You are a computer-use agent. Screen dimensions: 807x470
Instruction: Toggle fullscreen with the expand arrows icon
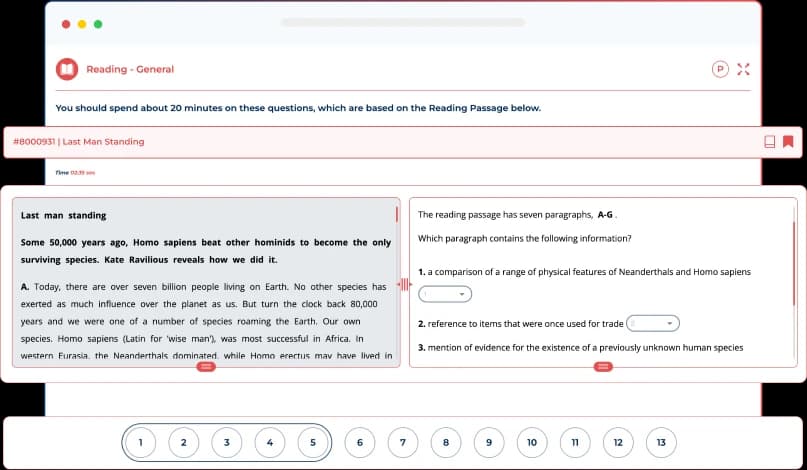click(743, 69)
